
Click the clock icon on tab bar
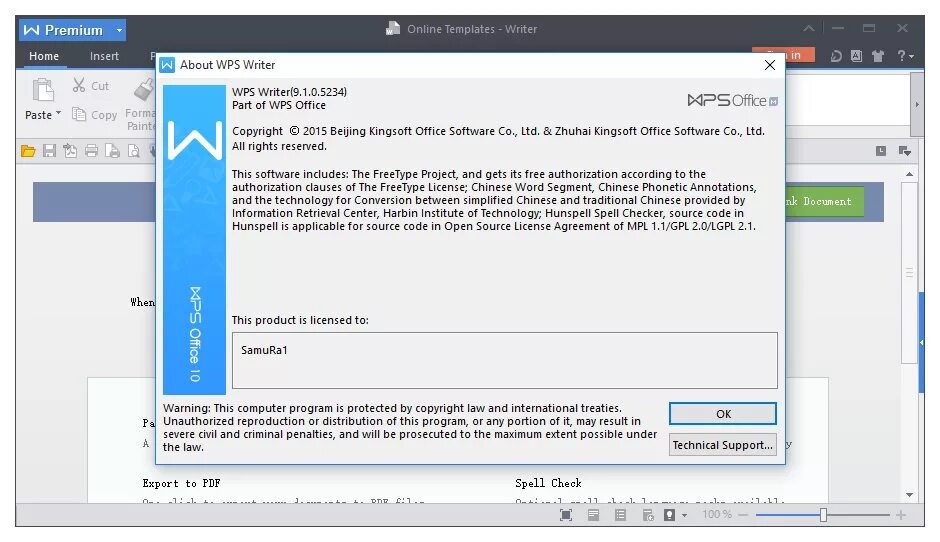(881, 151)
